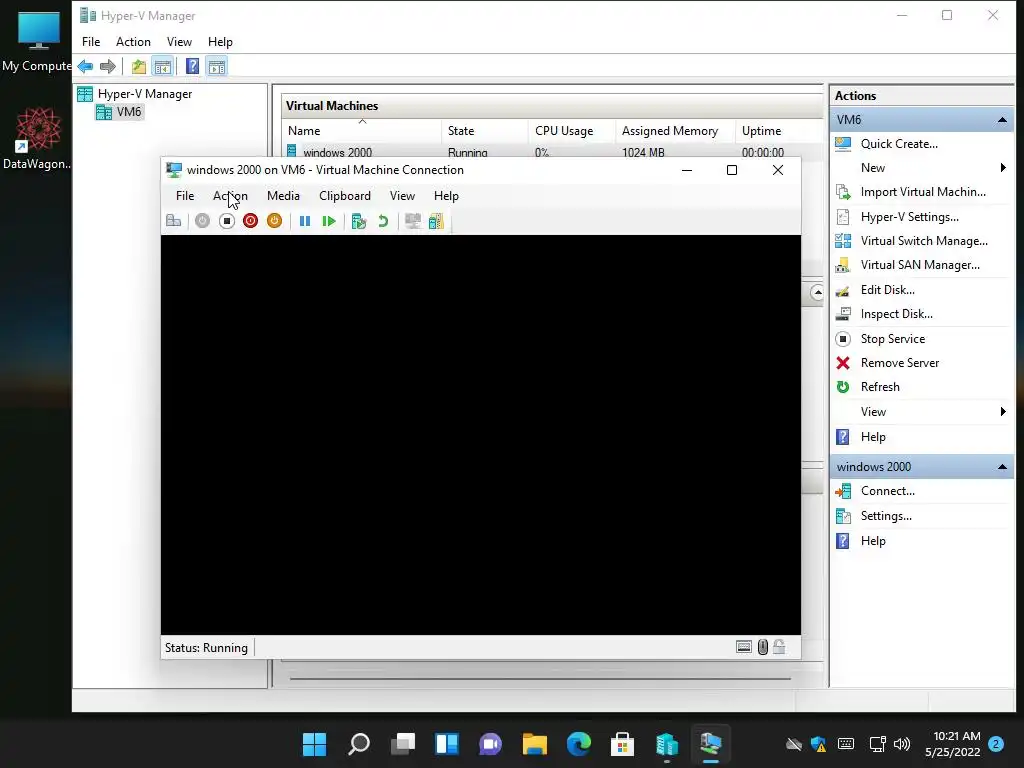Click the greyed Start power icon in VM toolbar

tap(202, 221)
